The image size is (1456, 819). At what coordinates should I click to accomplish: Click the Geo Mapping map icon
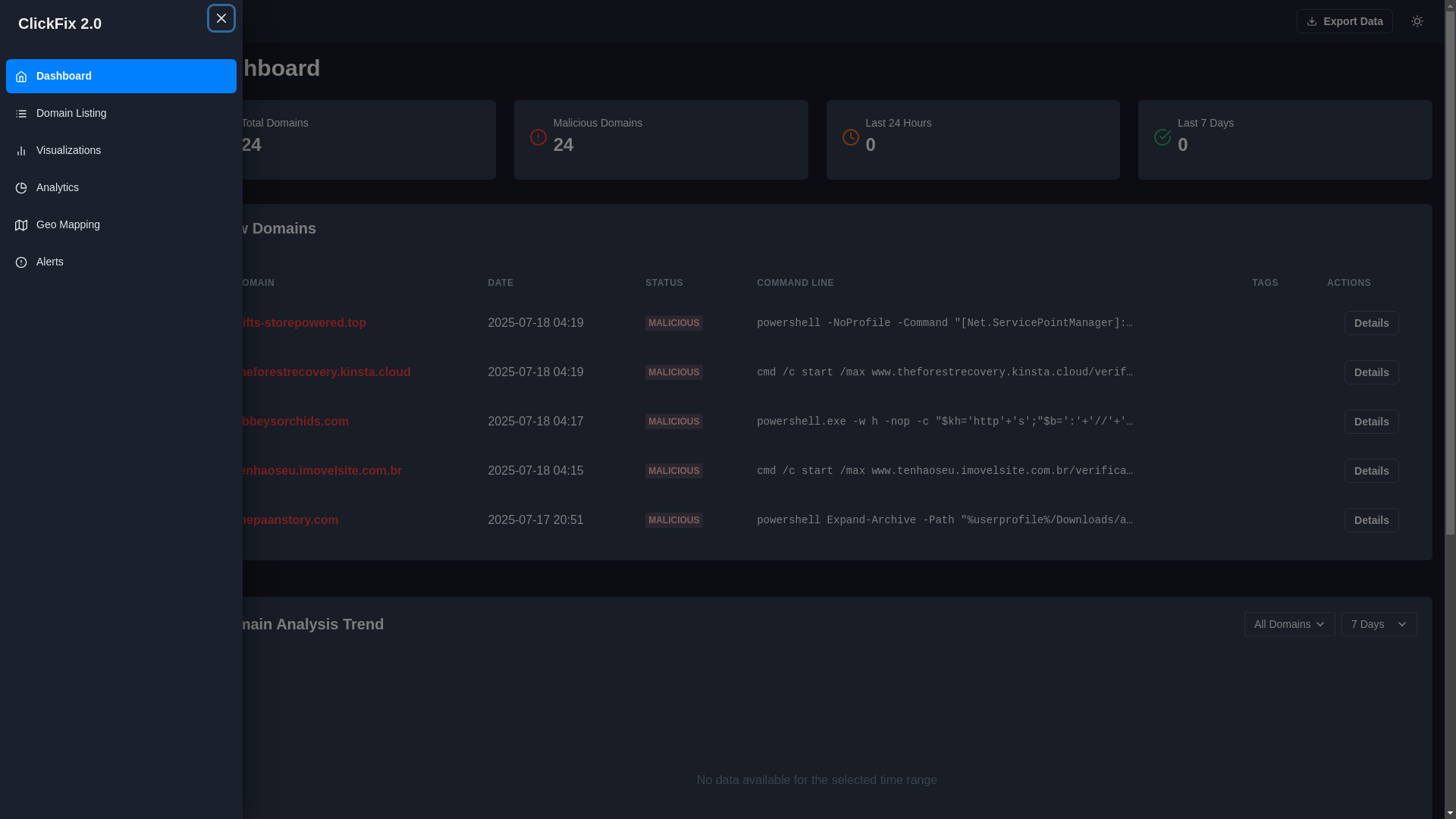(21, 225)
